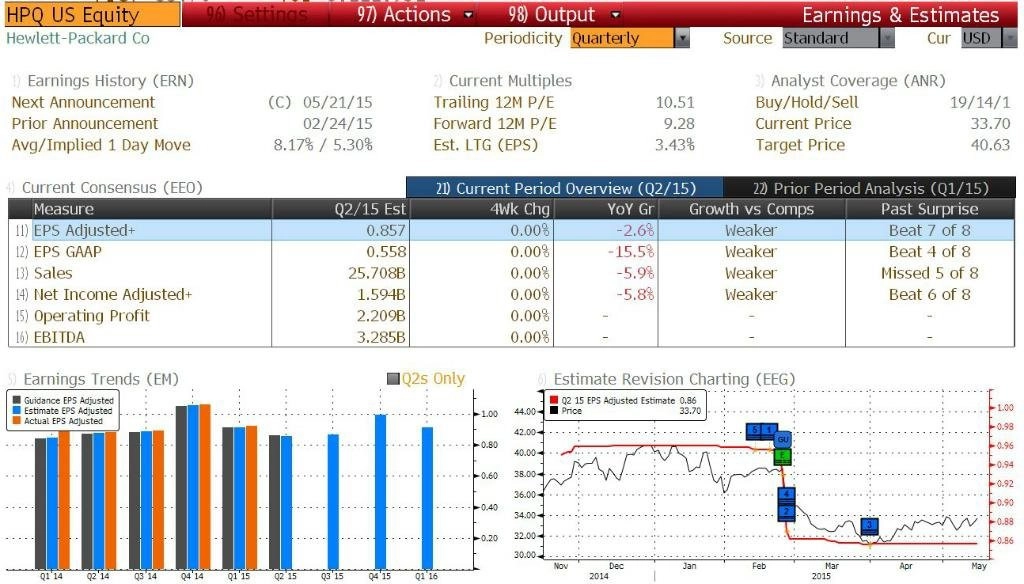Click the blue Estimate EPS Adjusted legend swatch
The width and height of the screenshot is (1024, 584).
[x=16, y=411]
